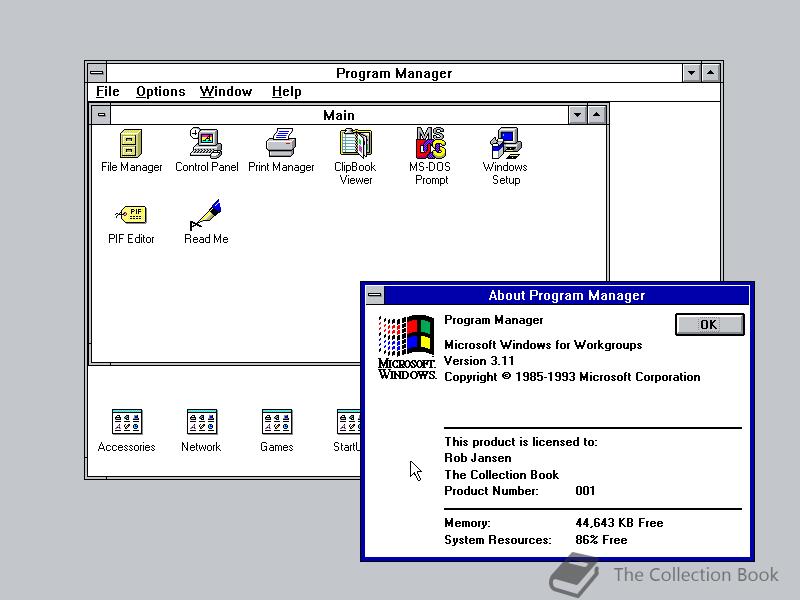Click the Microsoft Windows logo in About dialog
The width and height of the screenshot is (800, 600).
(x=407, y=347)
